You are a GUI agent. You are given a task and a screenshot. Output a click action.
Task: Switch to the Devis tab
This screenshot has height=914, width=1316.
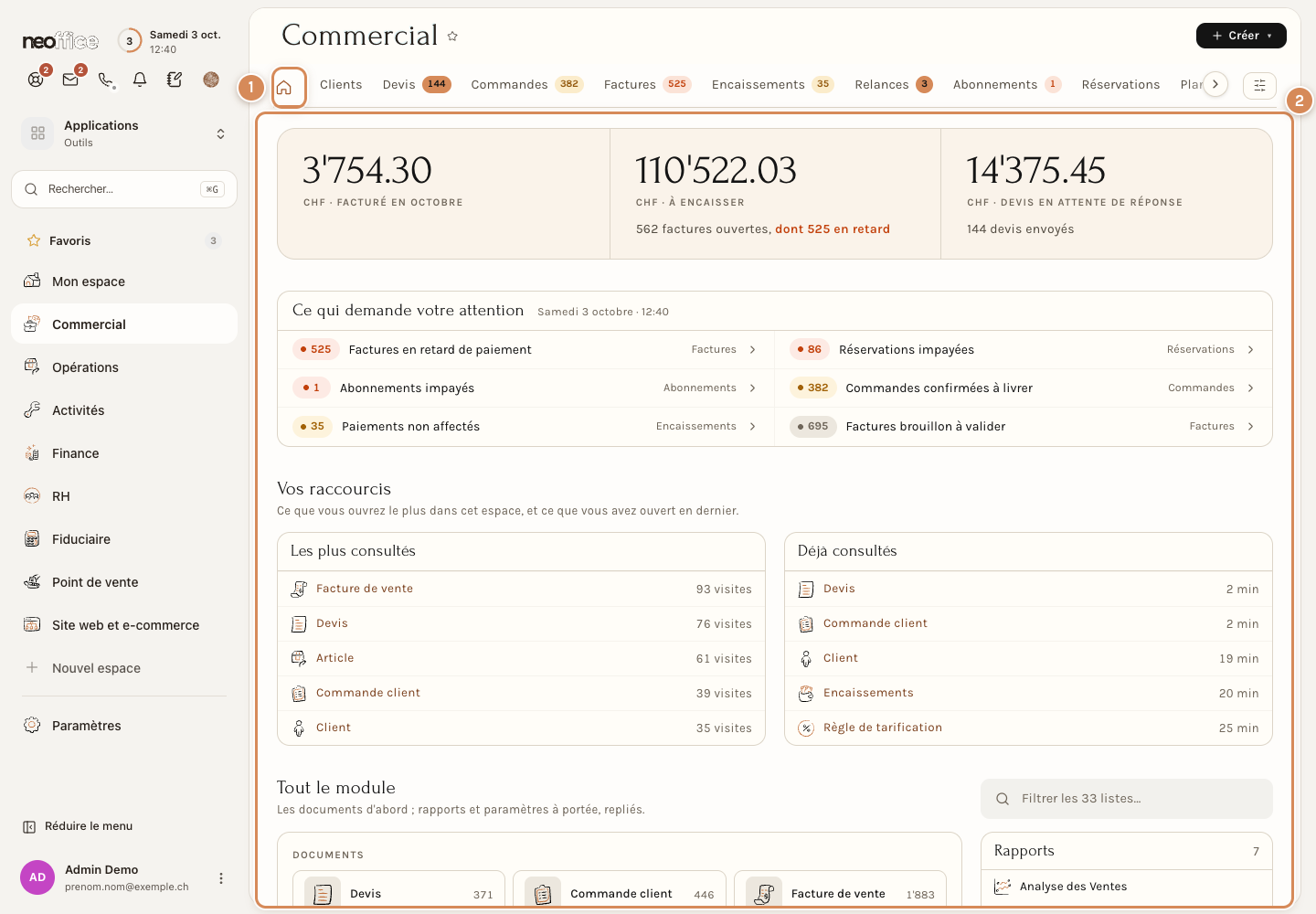tap(417, 84)
